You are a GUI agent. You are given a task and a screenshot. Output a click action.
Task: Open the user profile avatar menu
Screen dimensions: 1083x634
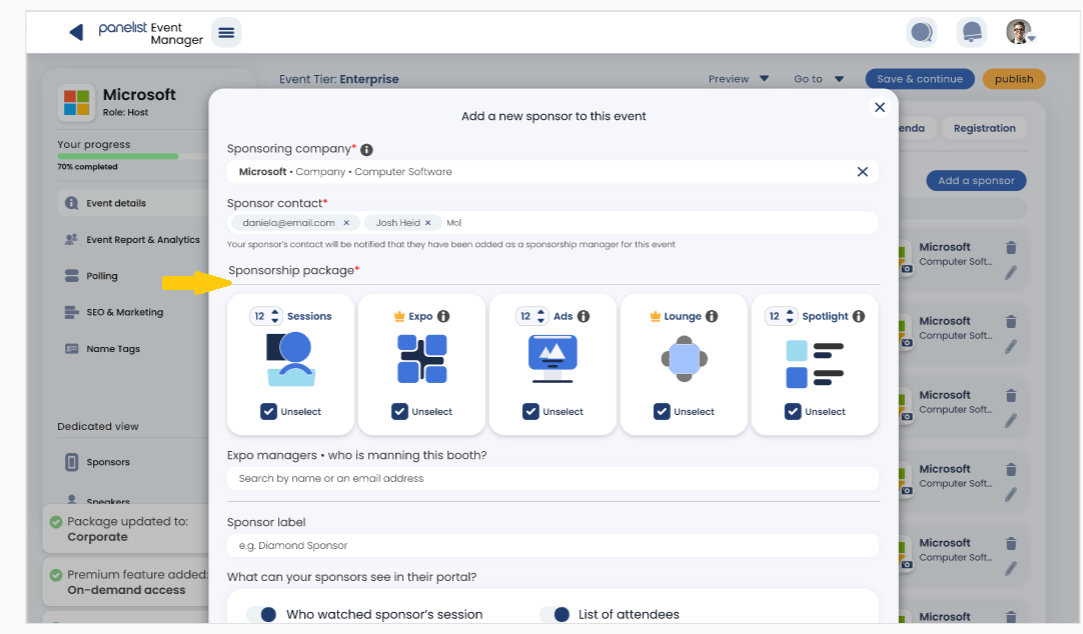[x=1020, y=32]
